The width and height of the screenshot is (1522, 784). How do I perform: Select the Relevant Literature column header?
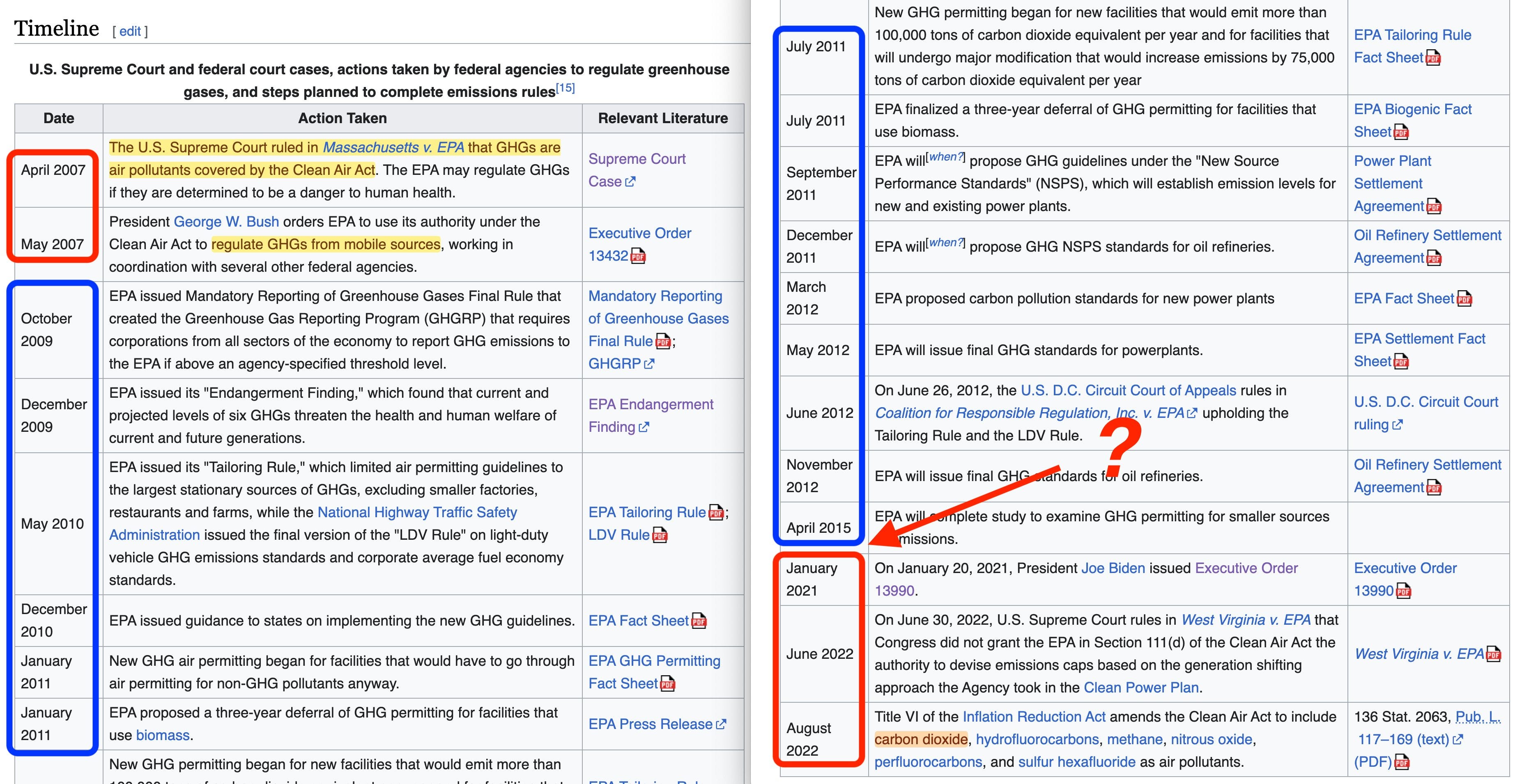(x=663, y=119)
